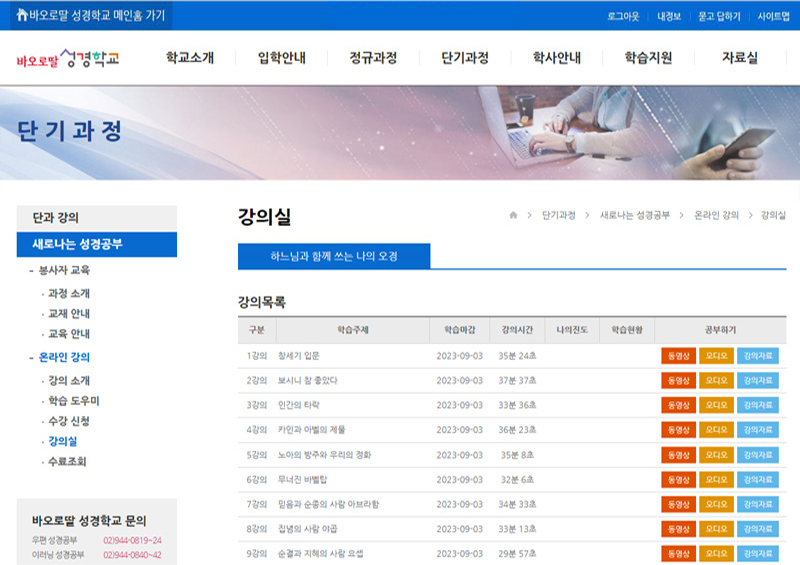The image size is (800, 565).
Task: Play 오디오 for 2강의 보시니 참 좋았다
Action: [x=716, y=380]
